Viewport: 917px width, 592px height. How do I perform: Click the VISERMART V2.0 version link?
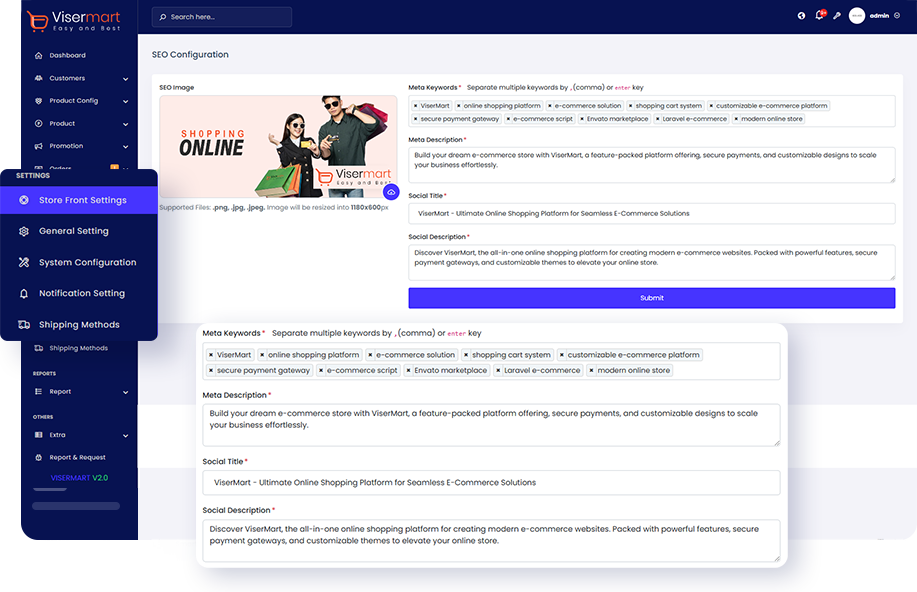click(79, 478)
